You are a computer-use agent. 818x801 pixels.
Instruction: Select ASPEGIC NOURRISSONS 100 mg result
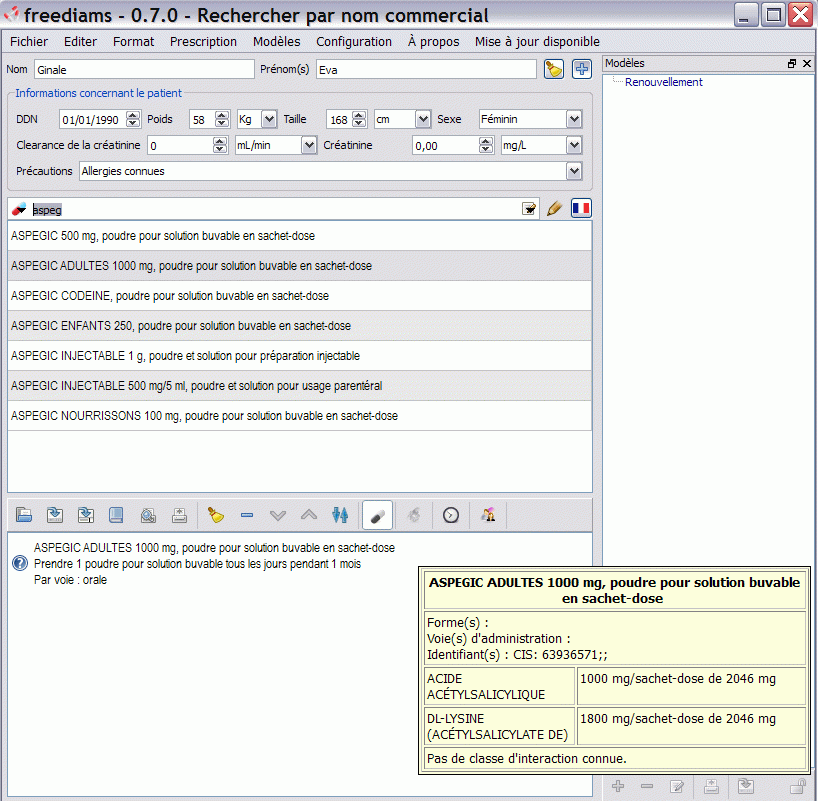300,416
